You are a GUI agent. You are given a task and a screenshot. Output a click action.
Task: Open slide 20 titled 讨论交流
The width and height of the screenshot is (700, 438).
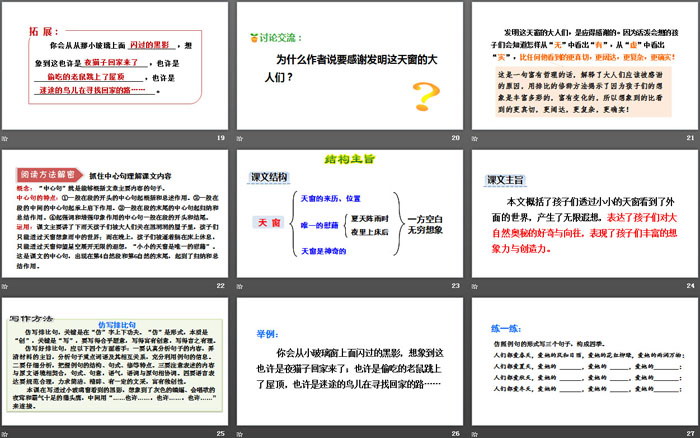pos(350,70)
